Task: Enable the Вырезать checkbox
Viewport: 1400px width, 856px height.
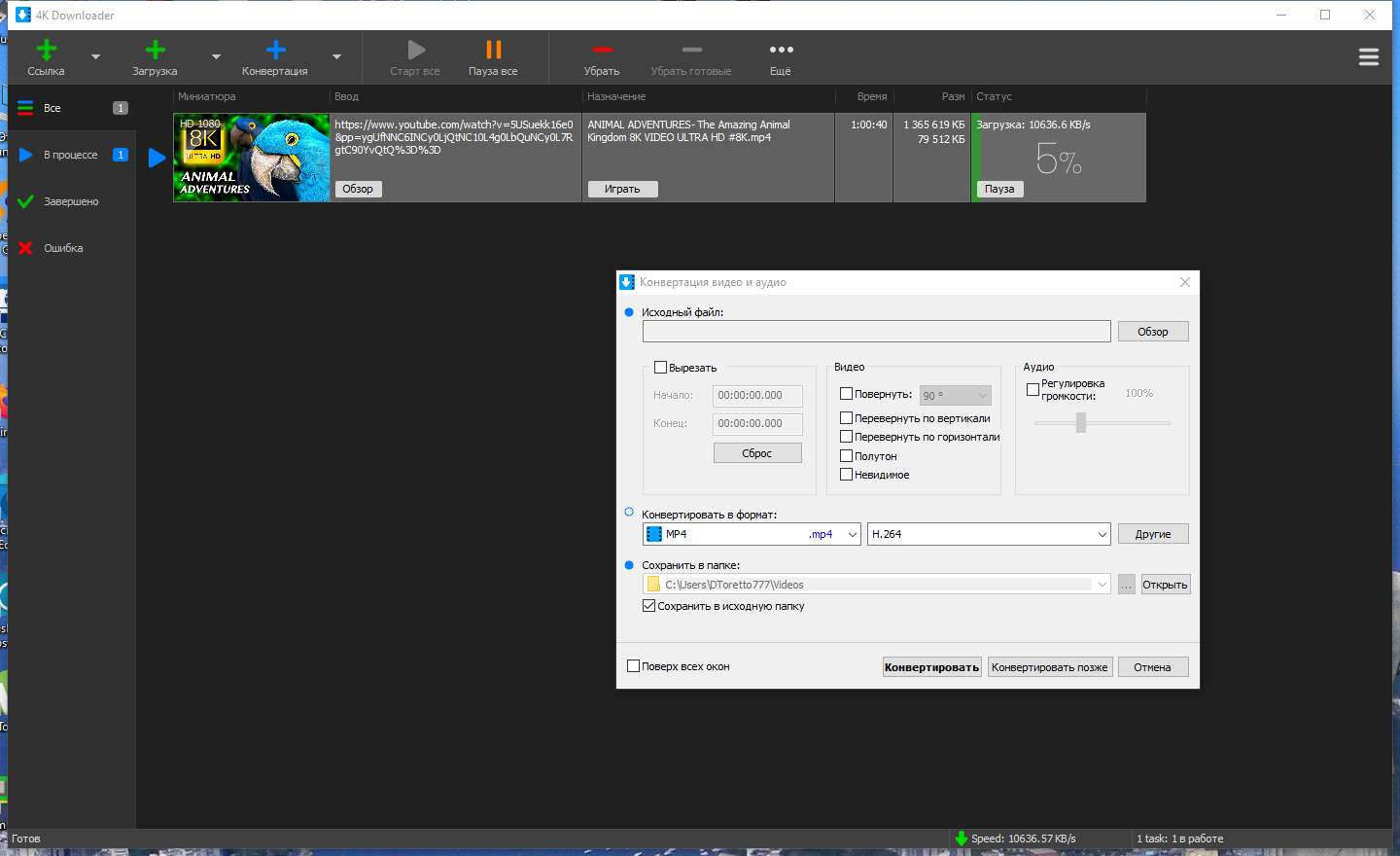Action: pyautogui.click(x=661, y=368)
